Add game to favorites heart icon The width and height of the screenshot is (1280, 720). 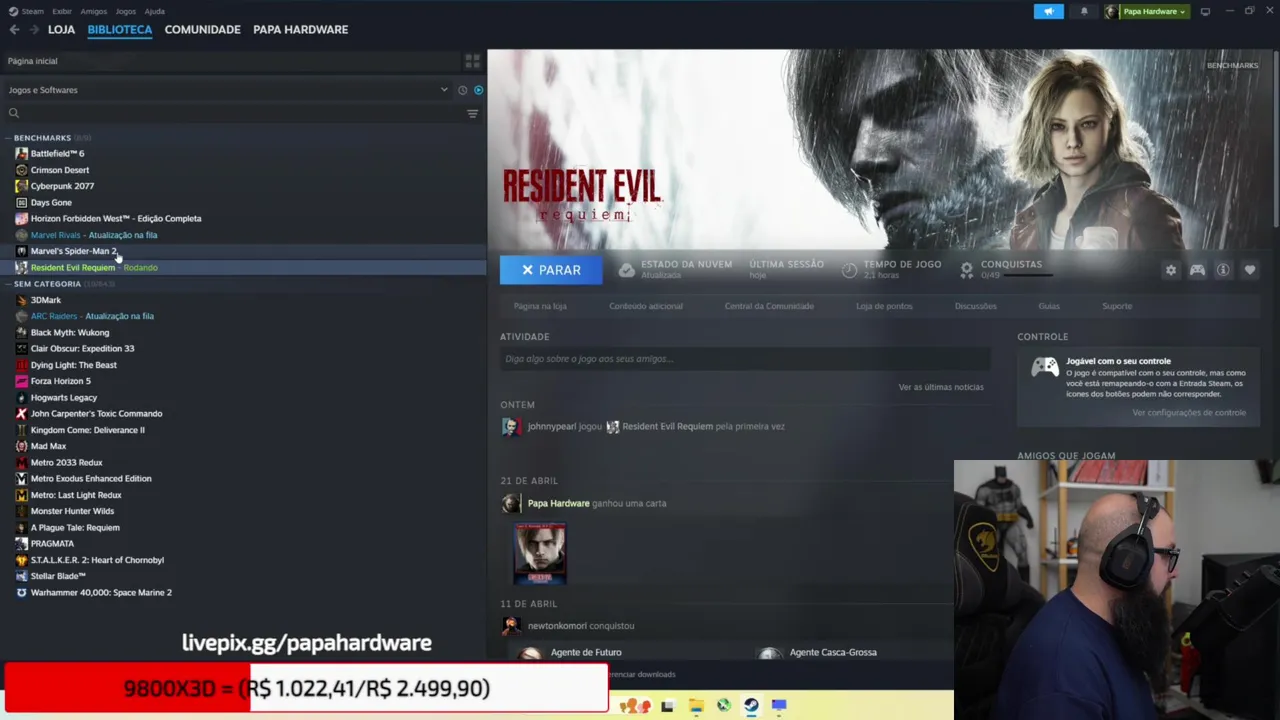pos(1249,270)
